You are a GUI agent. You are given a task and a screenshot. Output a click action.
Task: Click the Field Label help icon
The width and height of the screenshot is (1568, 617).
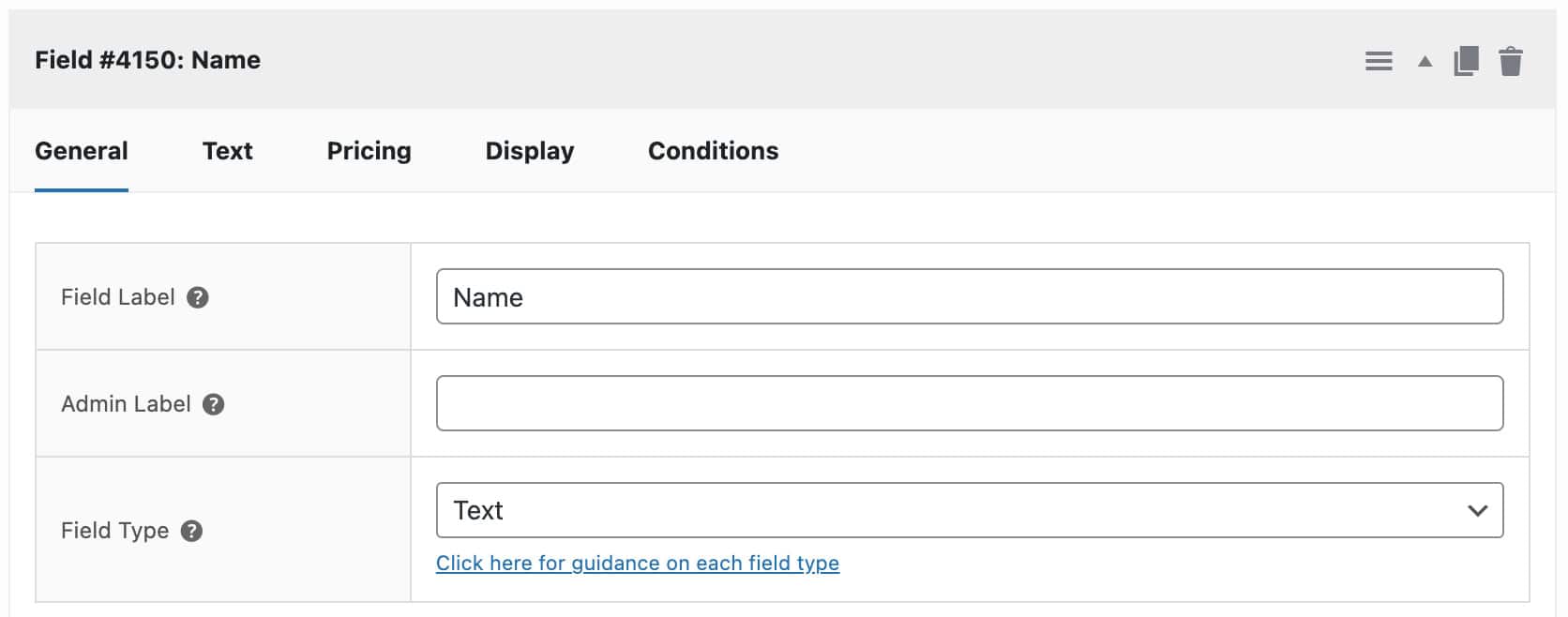[x=198, y=297]
